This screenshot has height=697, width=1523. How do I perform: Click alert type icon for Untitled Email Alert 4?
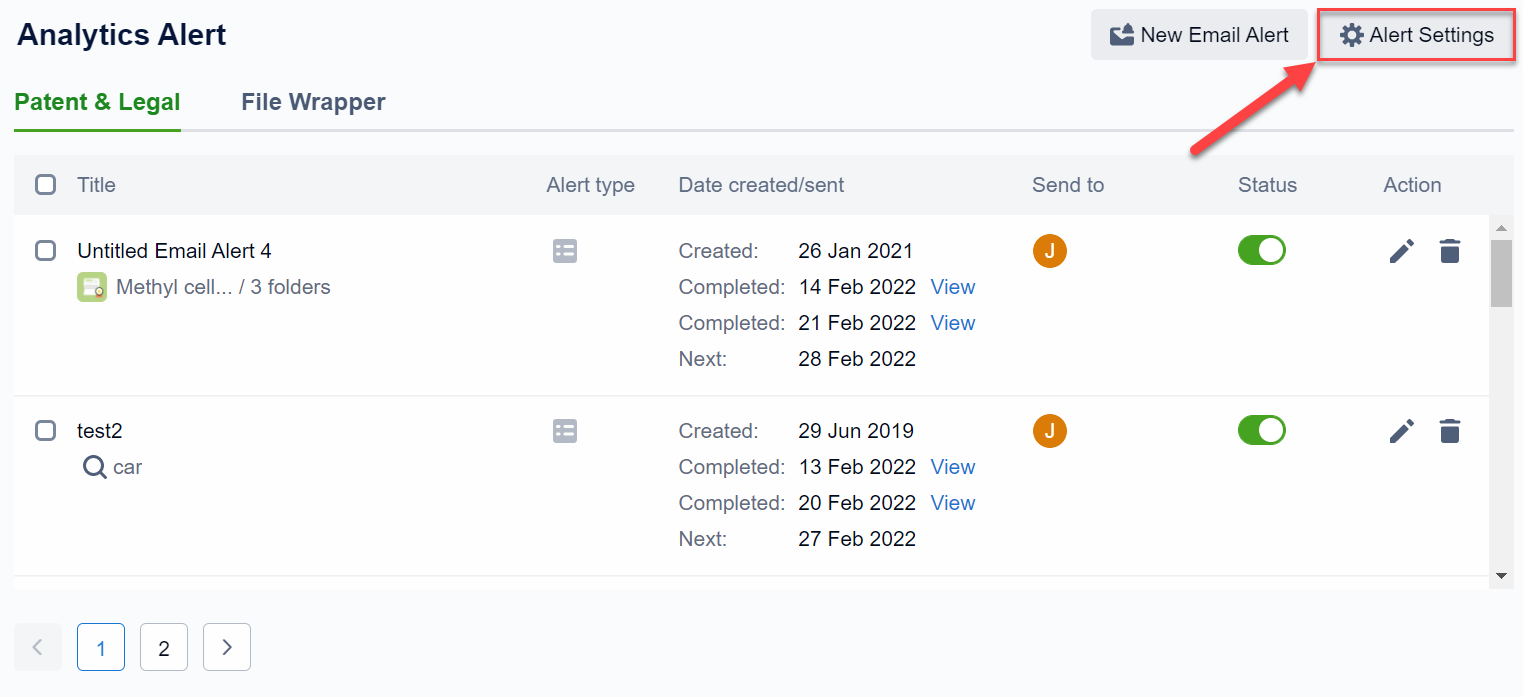pyautogui.click(x=565, y=251)
